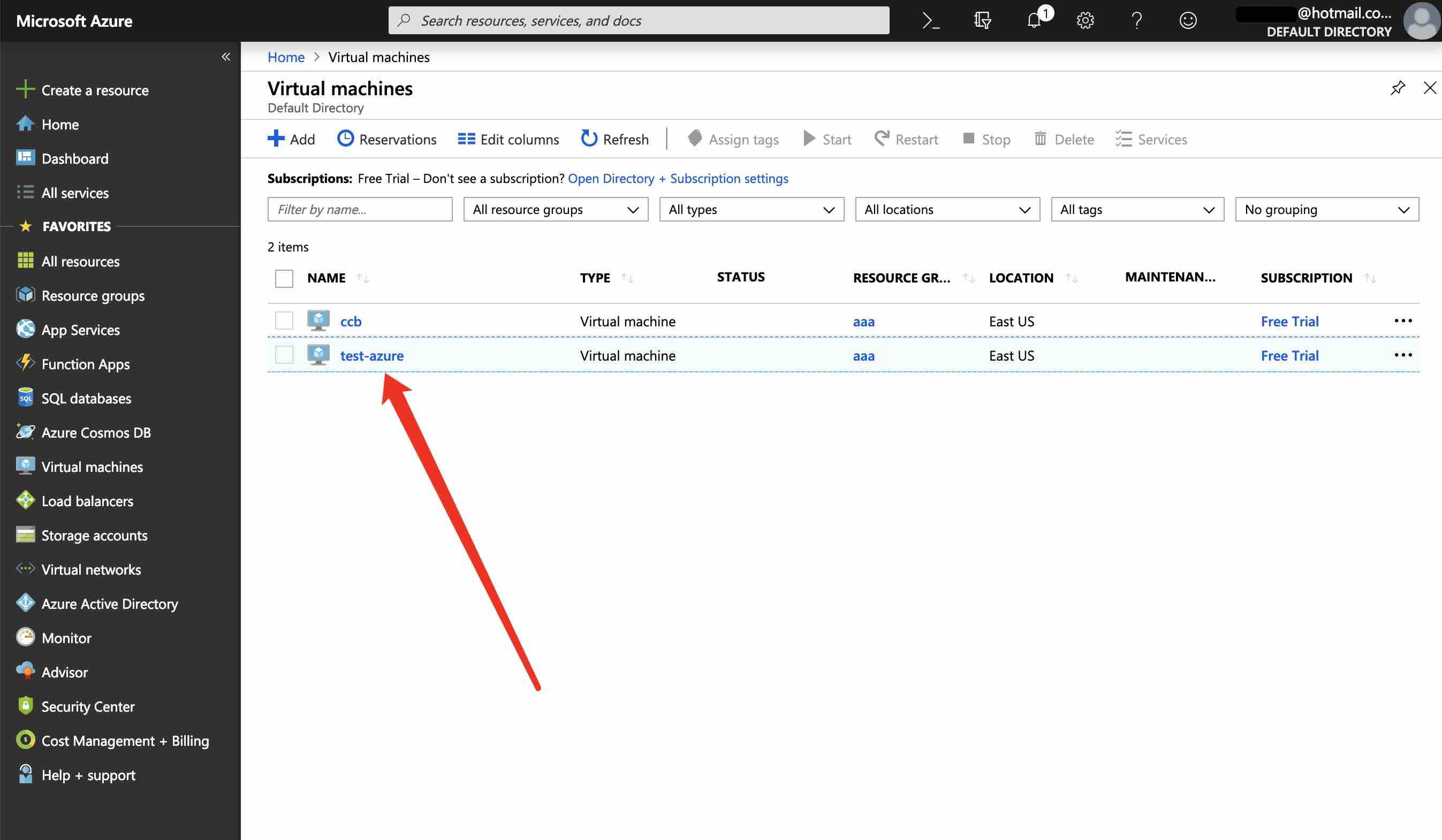Open the All locations dropdown
The height and width of the screenshot is (840, 1442).
tap(947, 209)
